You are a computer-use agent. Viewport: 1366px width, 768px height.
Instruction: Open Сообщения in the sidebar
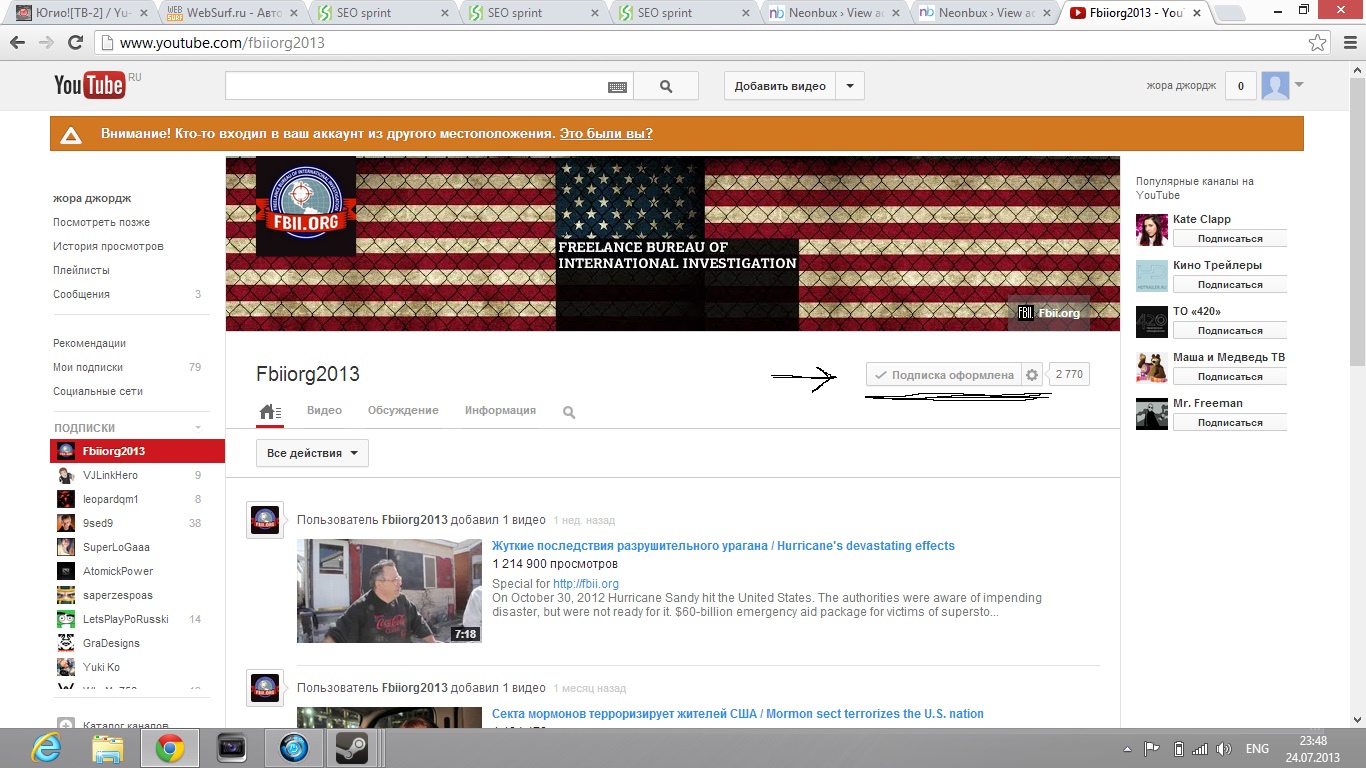[x=81, y=294]
